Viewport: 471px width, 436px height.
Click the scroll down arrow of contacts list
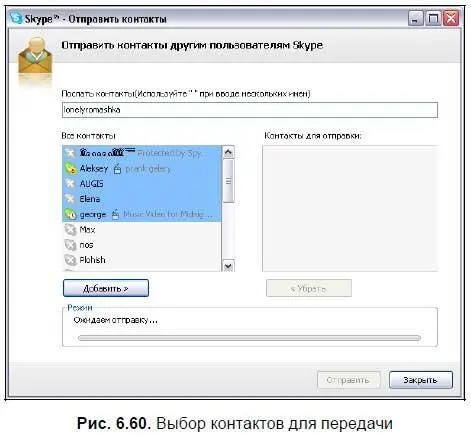click(x=228, y=266)
